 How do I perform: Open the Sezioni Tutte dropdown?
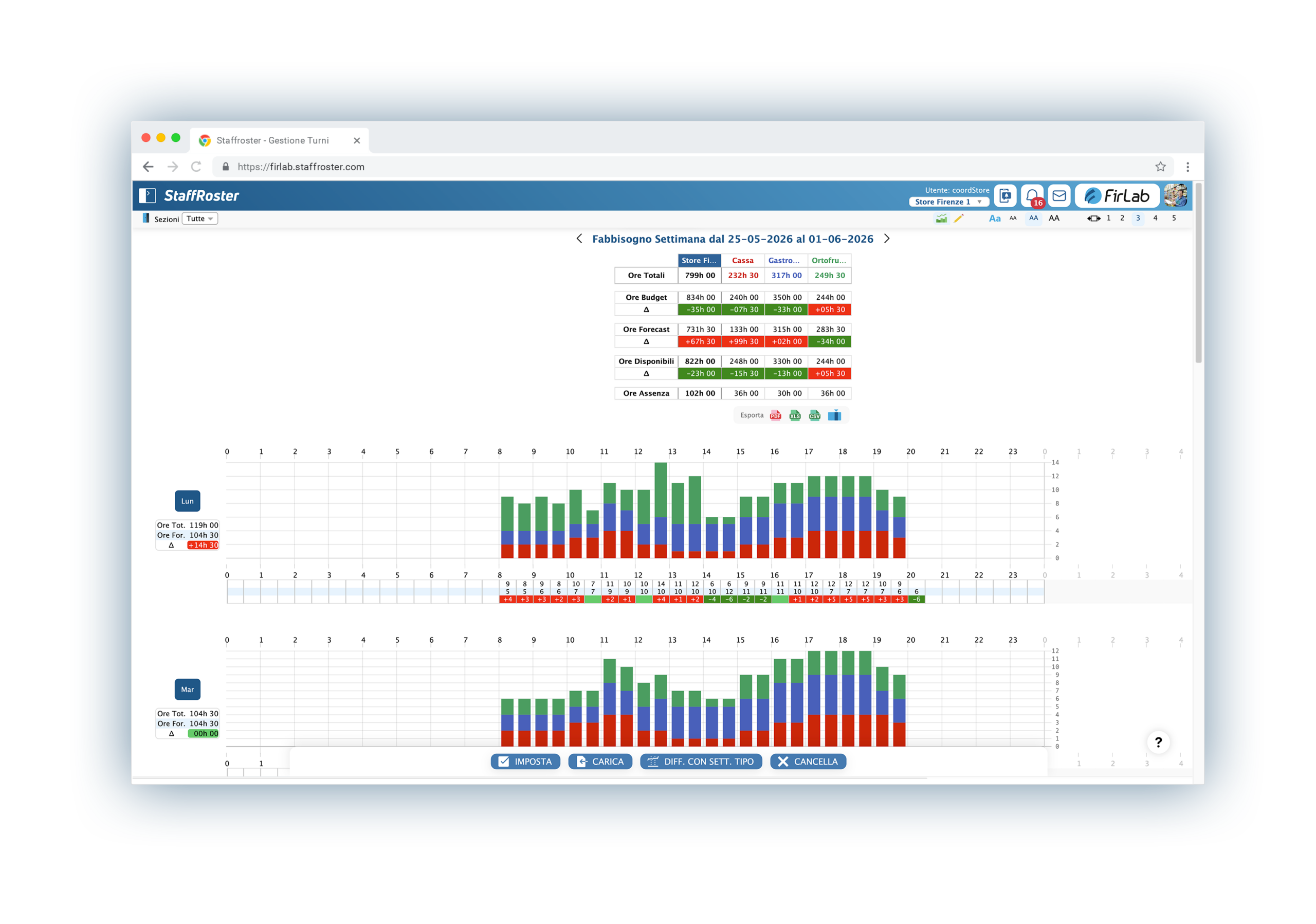pos(199,219)
